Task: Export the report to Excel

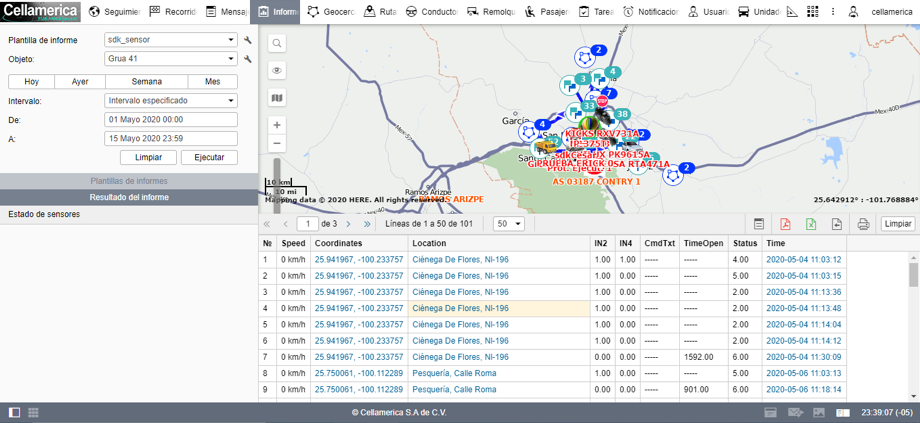Action: (x=811, y=224)
